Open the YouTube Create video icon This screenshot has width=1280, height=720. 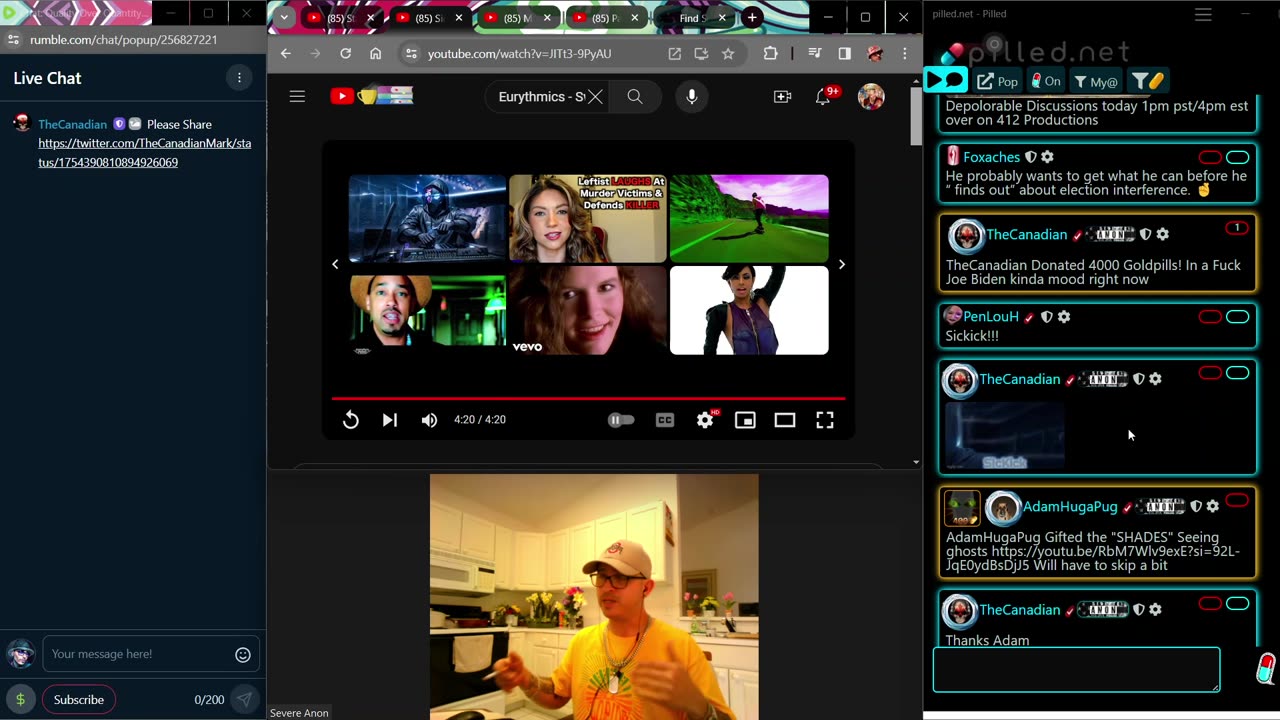pyautogui.click(x=782, y=96)
